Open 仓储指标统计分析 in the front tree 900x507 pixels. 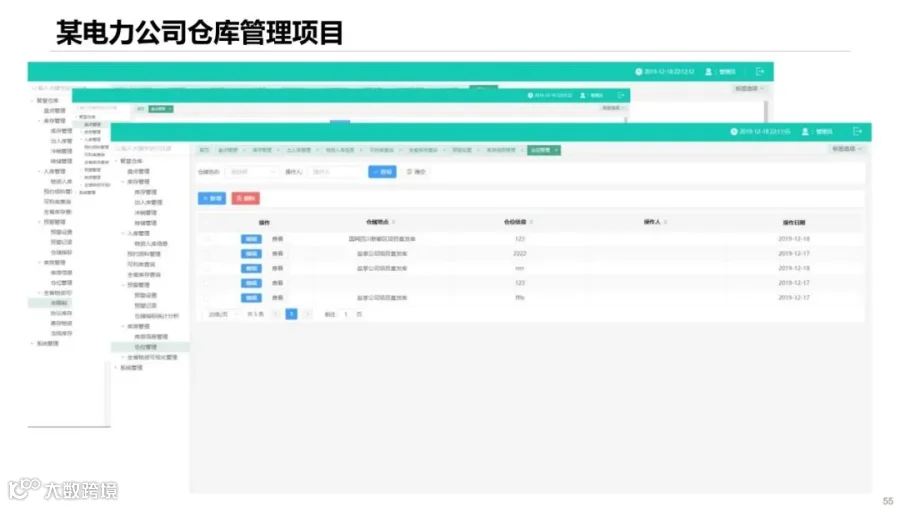pos(157,316)
